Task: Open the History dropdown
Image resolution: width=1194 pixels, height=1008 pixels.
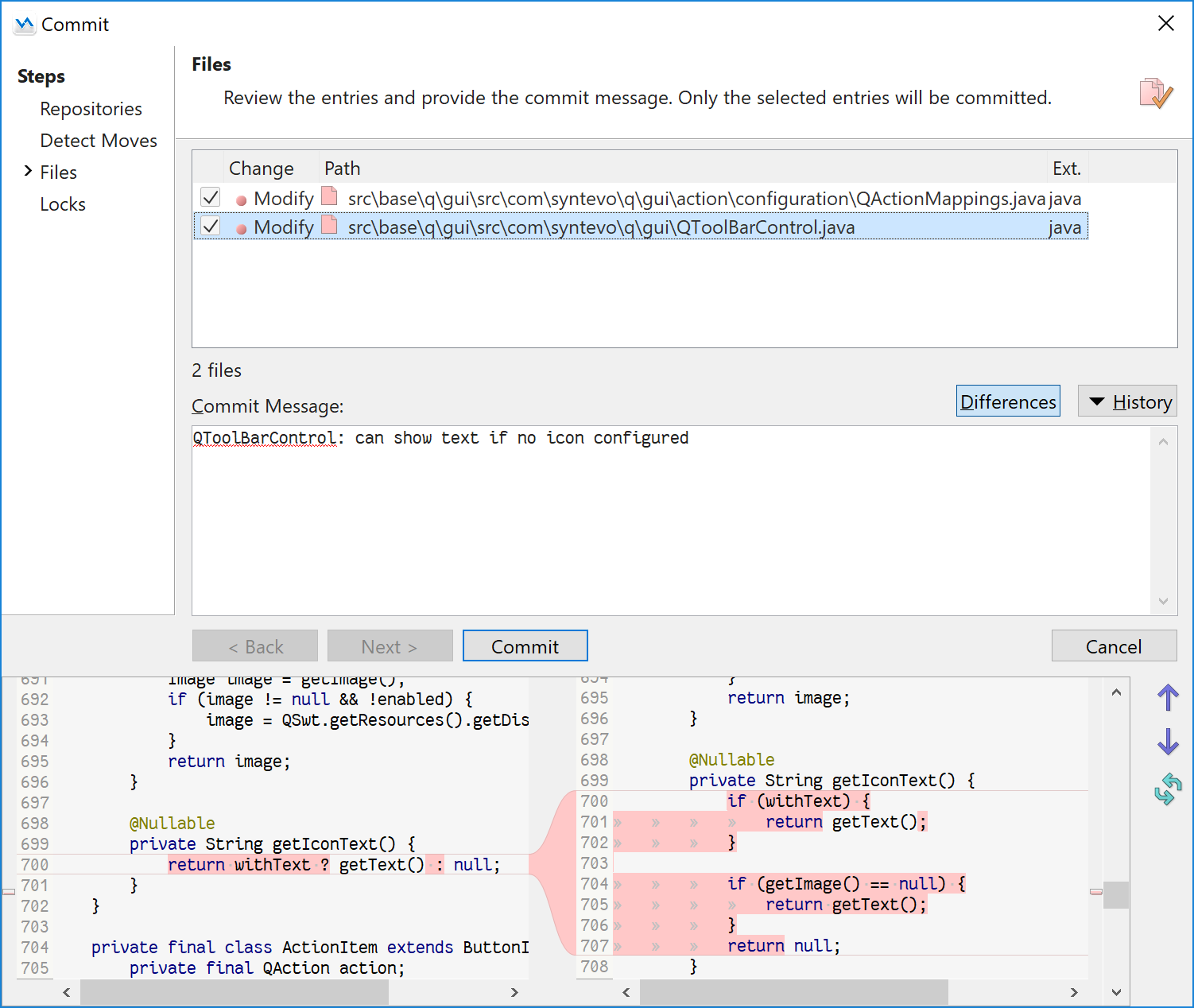Action: click(1127, 401)
